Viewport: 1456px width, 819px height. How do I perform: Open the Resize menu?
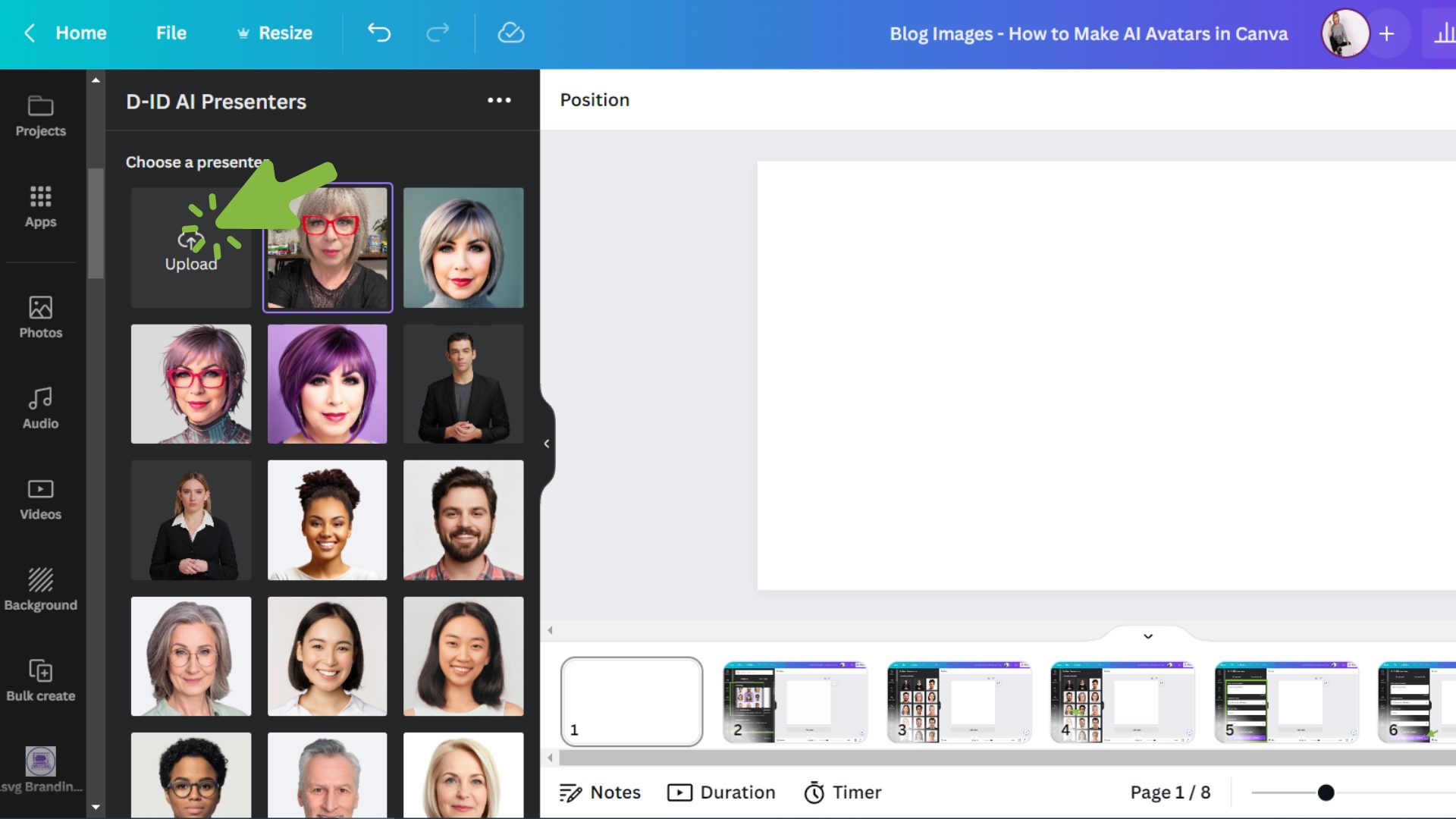pos(275,33)
